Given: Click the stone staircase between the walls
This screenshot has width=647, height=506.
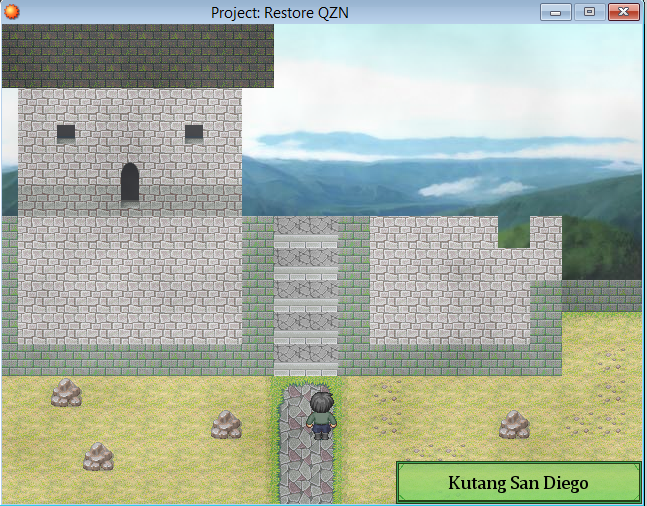Looking at the screenshot, I should click(306, 296).
